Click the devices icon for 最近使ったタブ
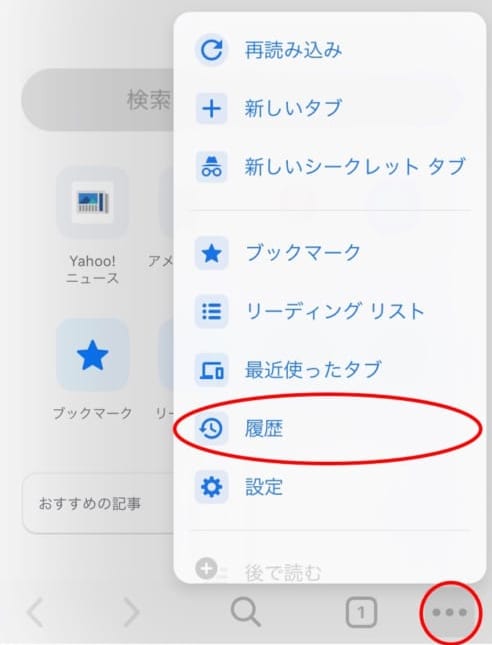This screenshot has width=492, height=645. pyautogui.click(x=211, y=370)
